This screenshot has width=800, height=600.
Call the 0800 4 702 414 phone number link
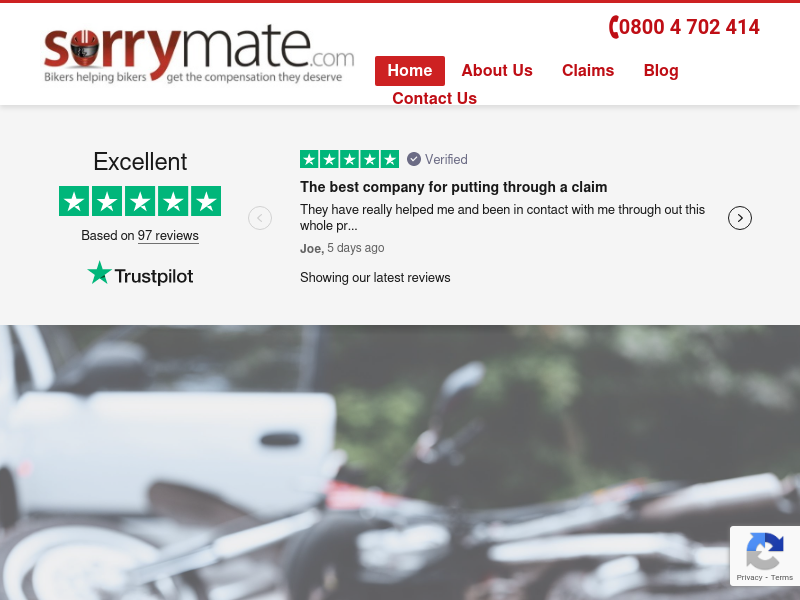tap(684, 27)
